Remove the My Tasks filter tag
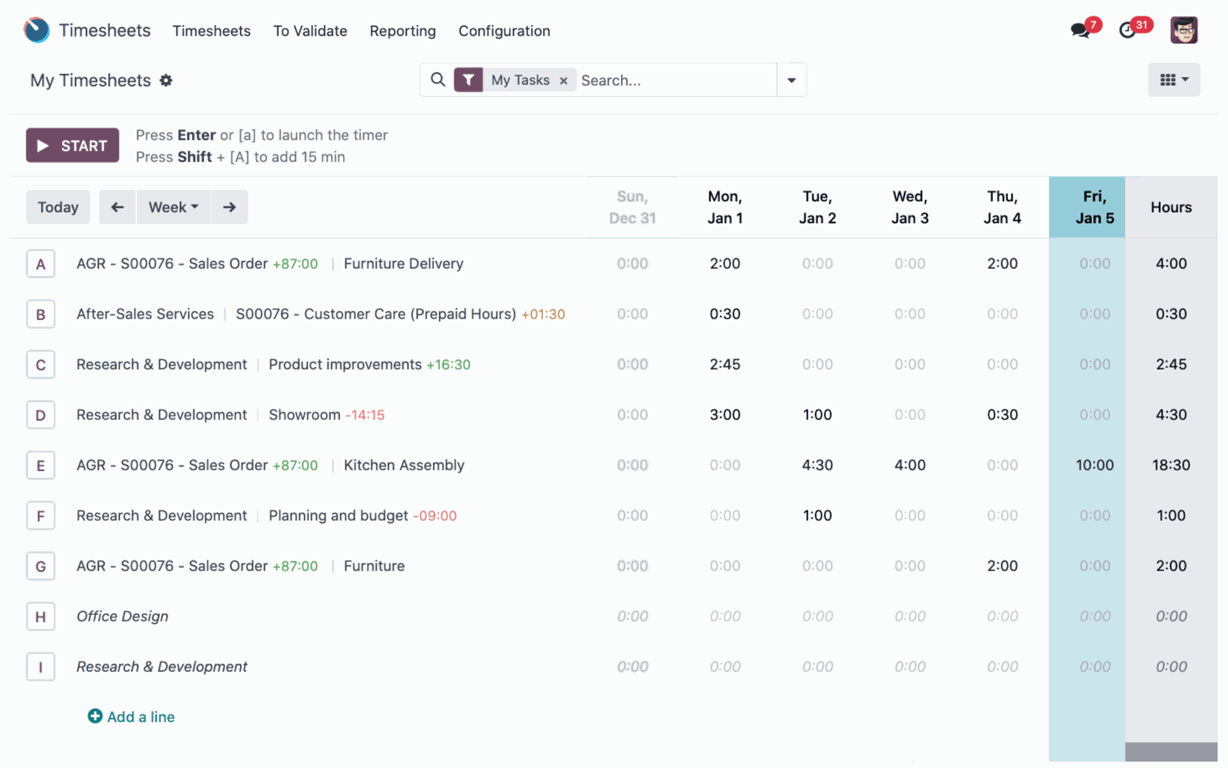This screenshot has height=768, width=1228. (x=563, y=79)
